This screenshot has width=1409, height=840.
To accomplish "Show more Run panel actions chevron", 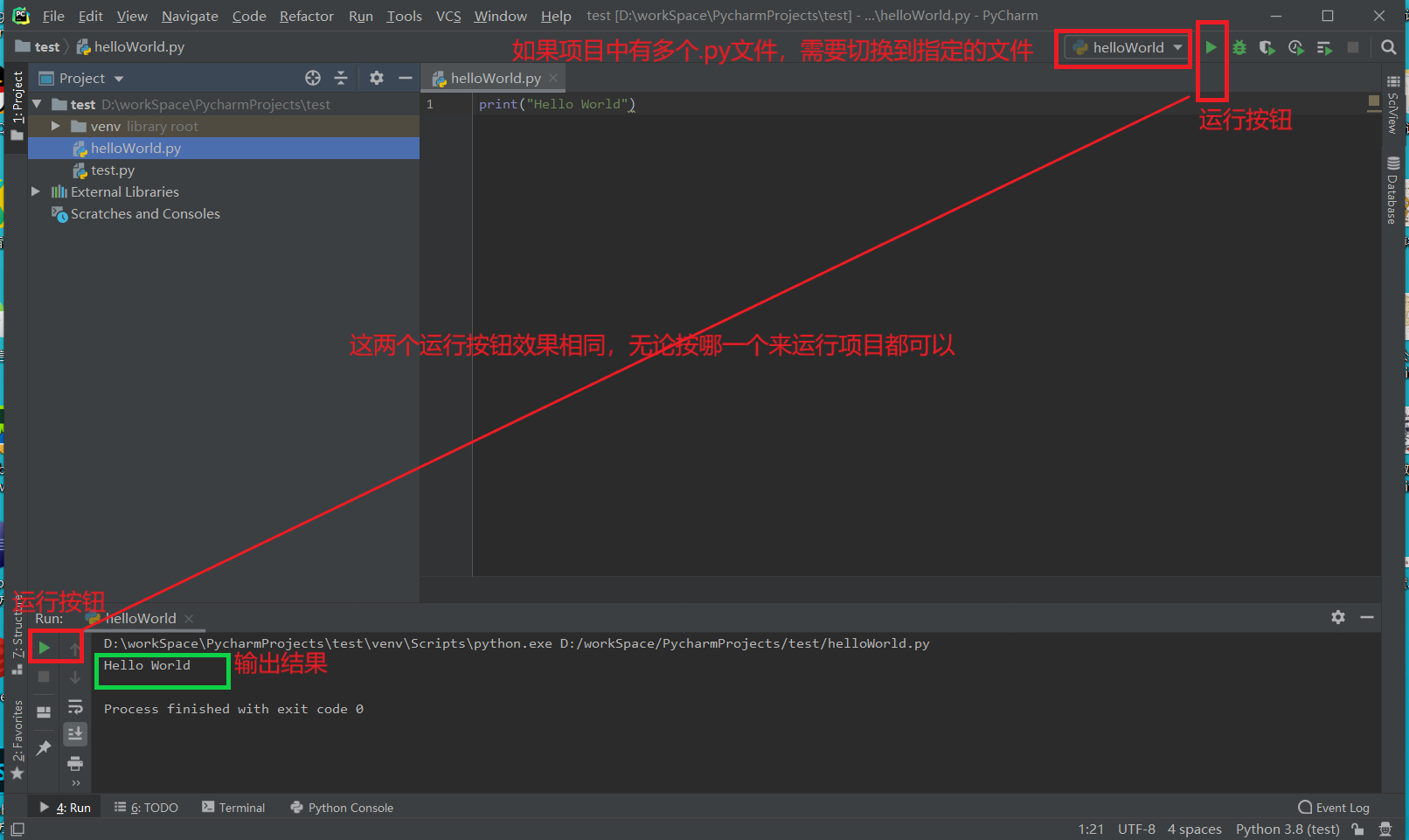I will 76,783.
